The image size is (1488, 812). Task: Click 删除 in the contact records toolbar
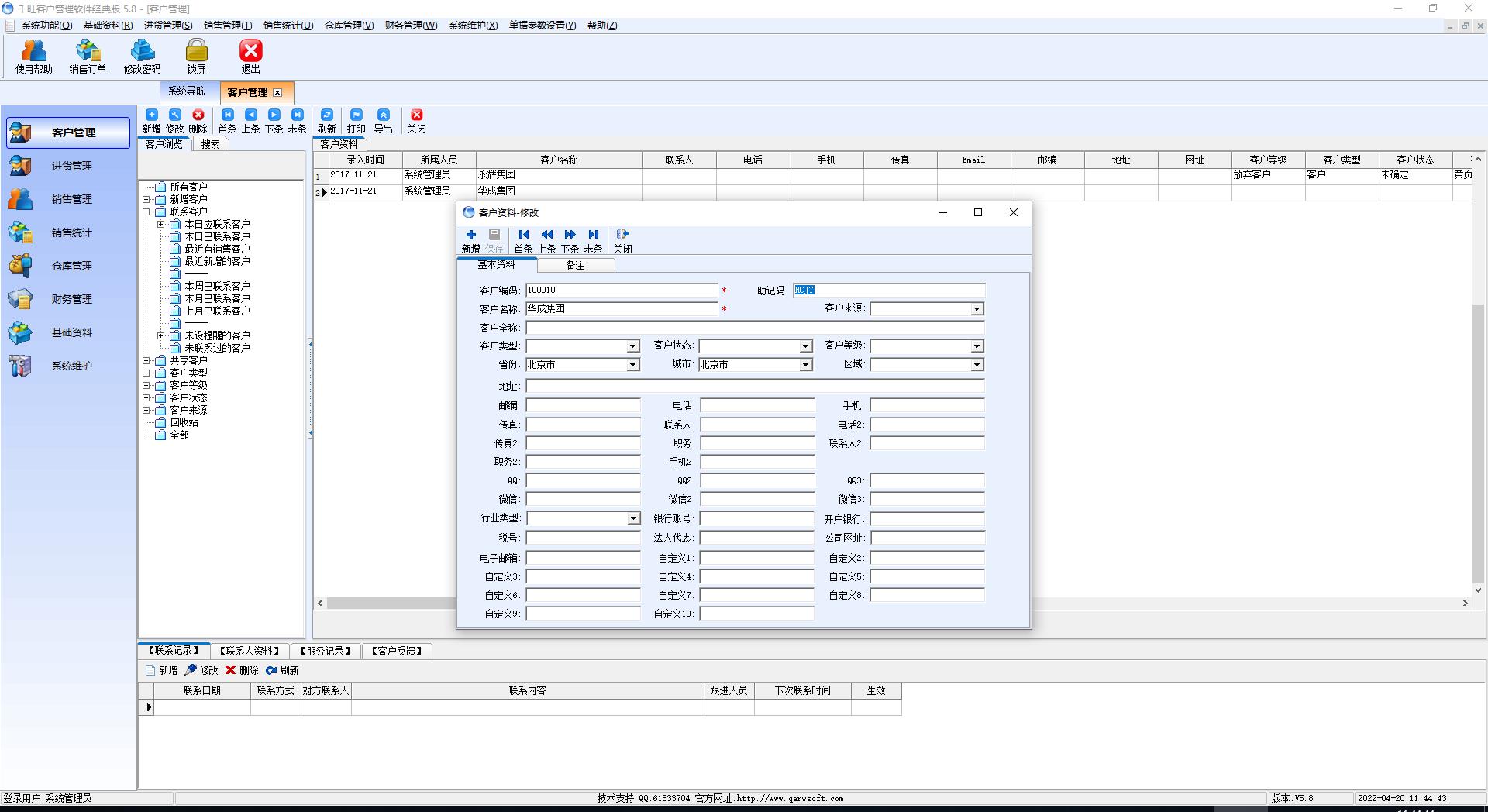coord(242,670)
